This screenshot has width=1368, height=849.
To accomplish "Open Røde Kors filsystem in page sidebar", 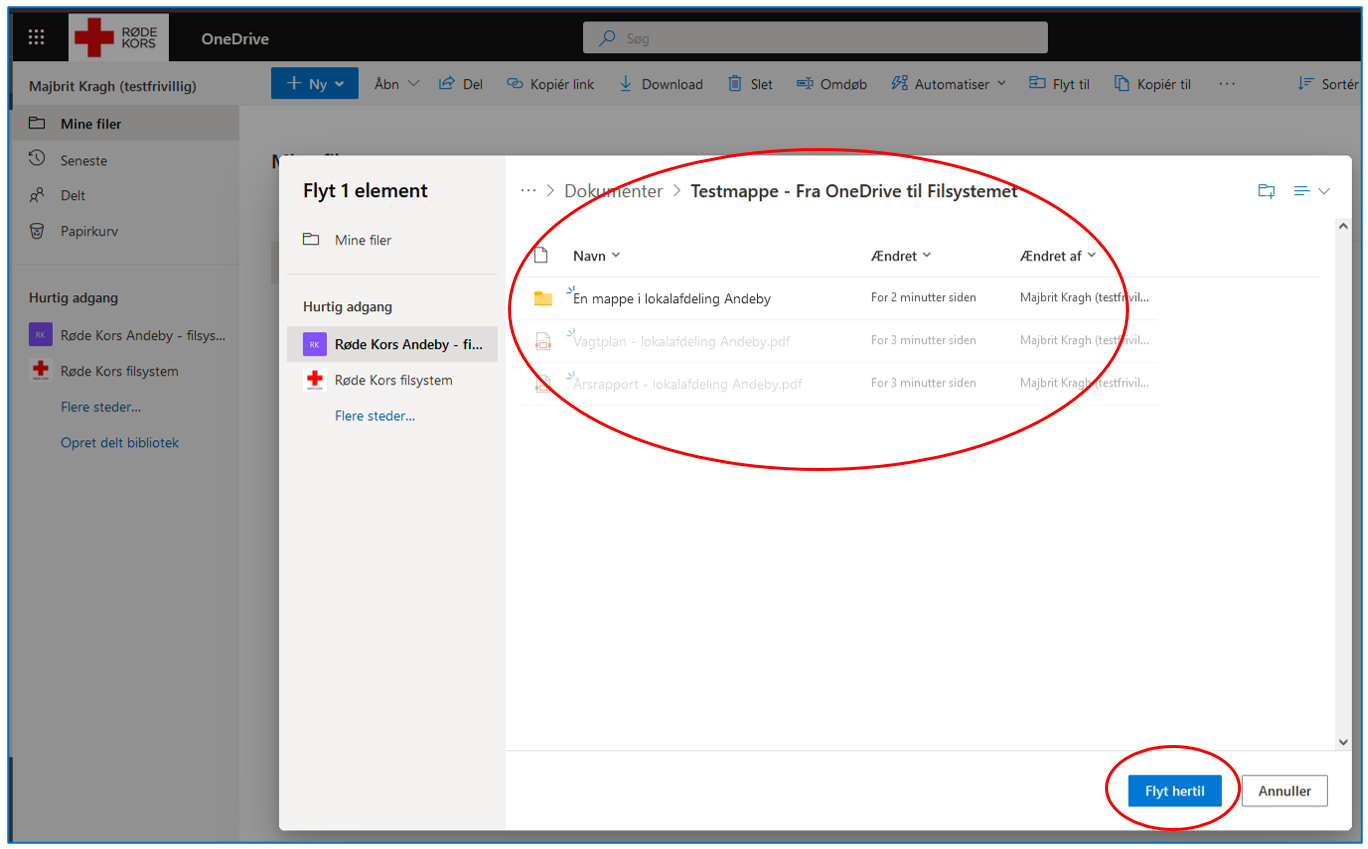I will click(105, 371).
